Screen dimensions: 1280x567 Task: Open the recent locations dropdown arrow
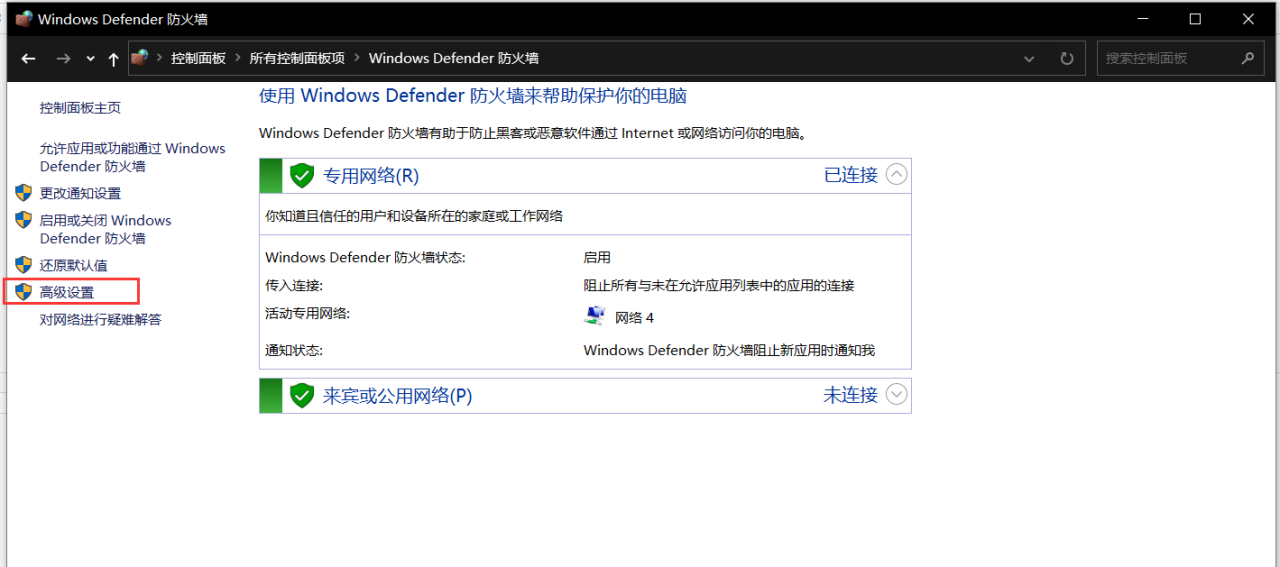[x=90, y=59]
